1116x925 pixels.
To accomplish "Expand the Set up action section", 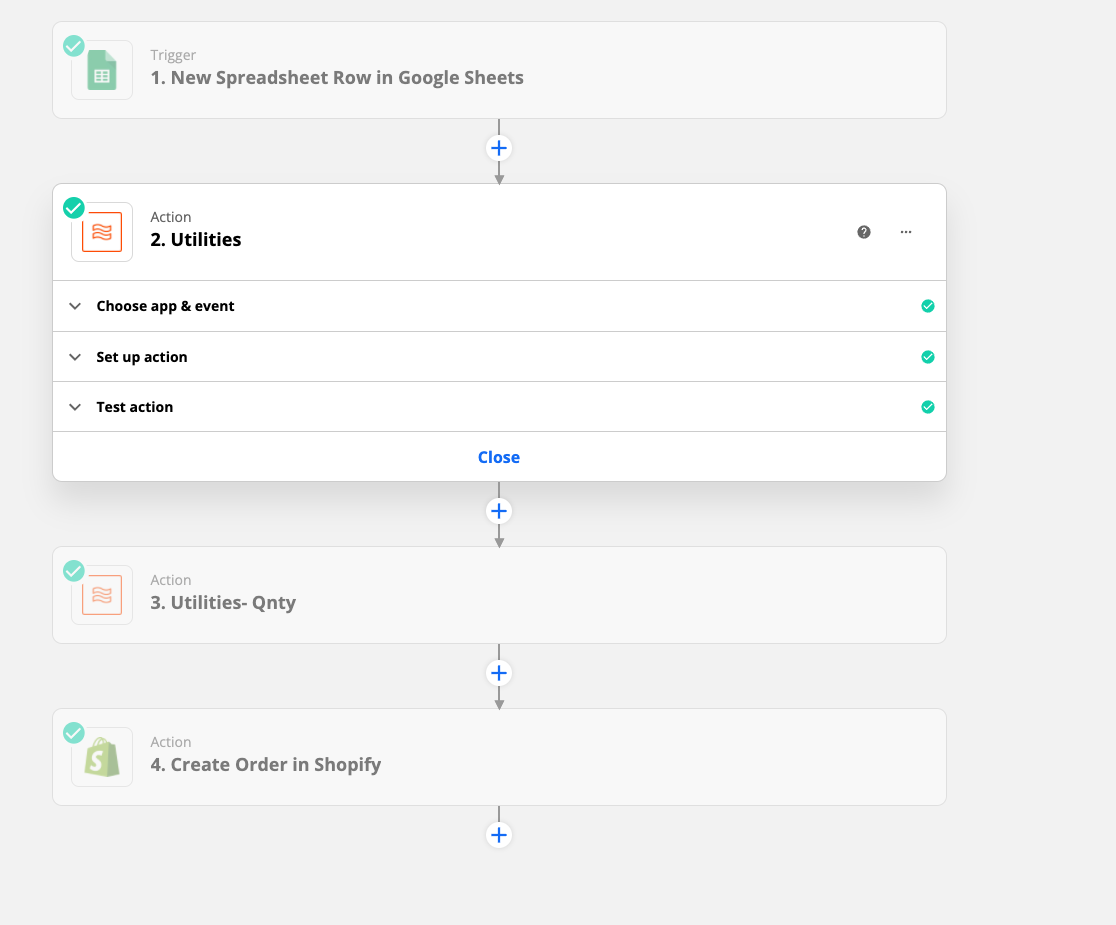I will click(75, 357).
